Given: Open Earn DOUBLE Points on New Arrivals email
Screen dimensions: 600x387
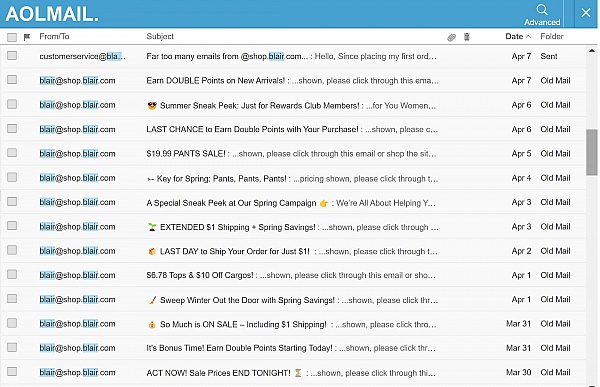Looking at the screenshot, I should tap(293, 80).
